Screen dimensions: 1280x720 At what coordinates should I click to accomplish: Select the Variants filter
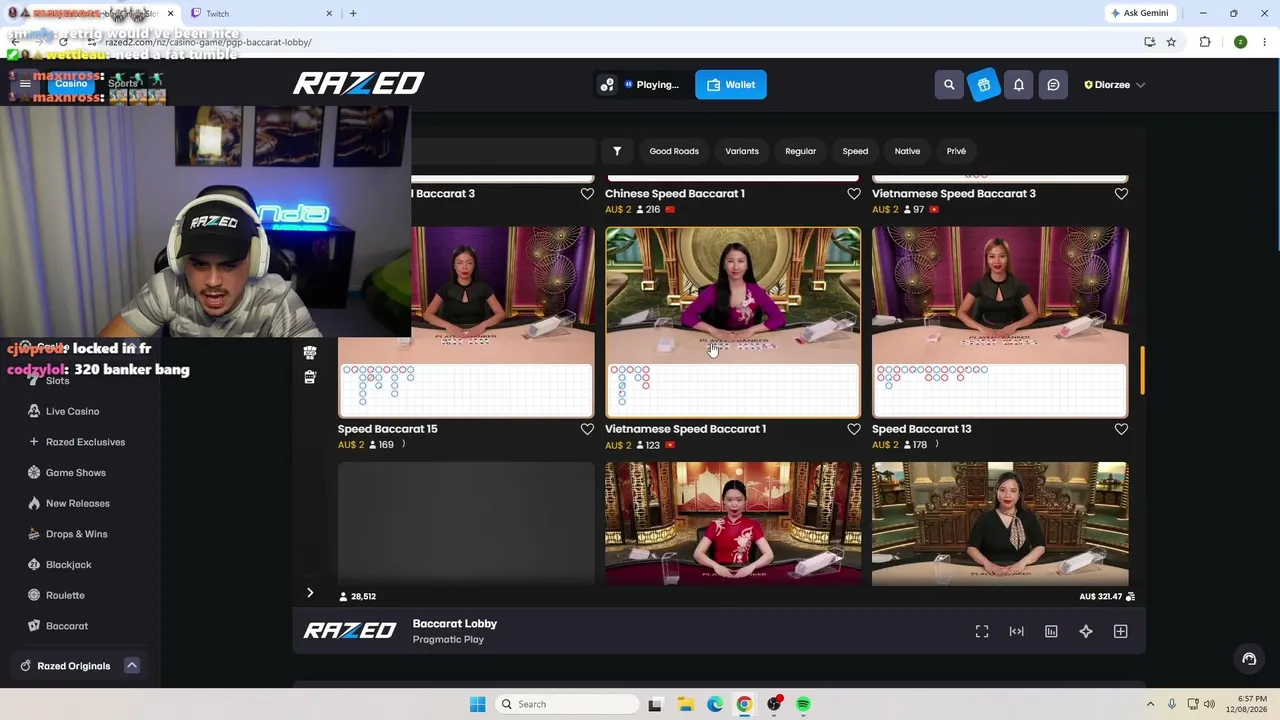pyautogui.click(x=742, y=151)
